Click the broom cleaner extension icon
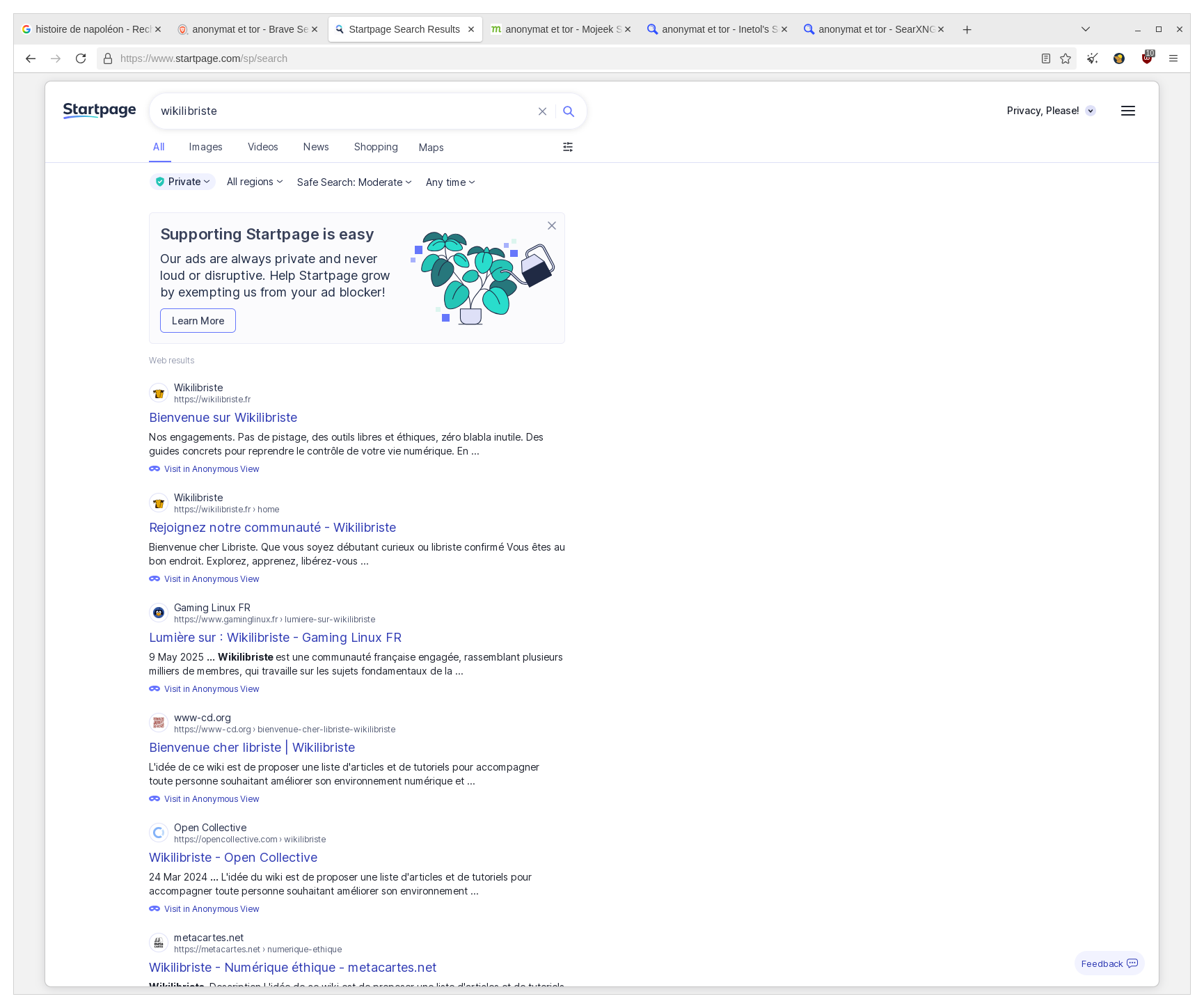 point(1091,58)
